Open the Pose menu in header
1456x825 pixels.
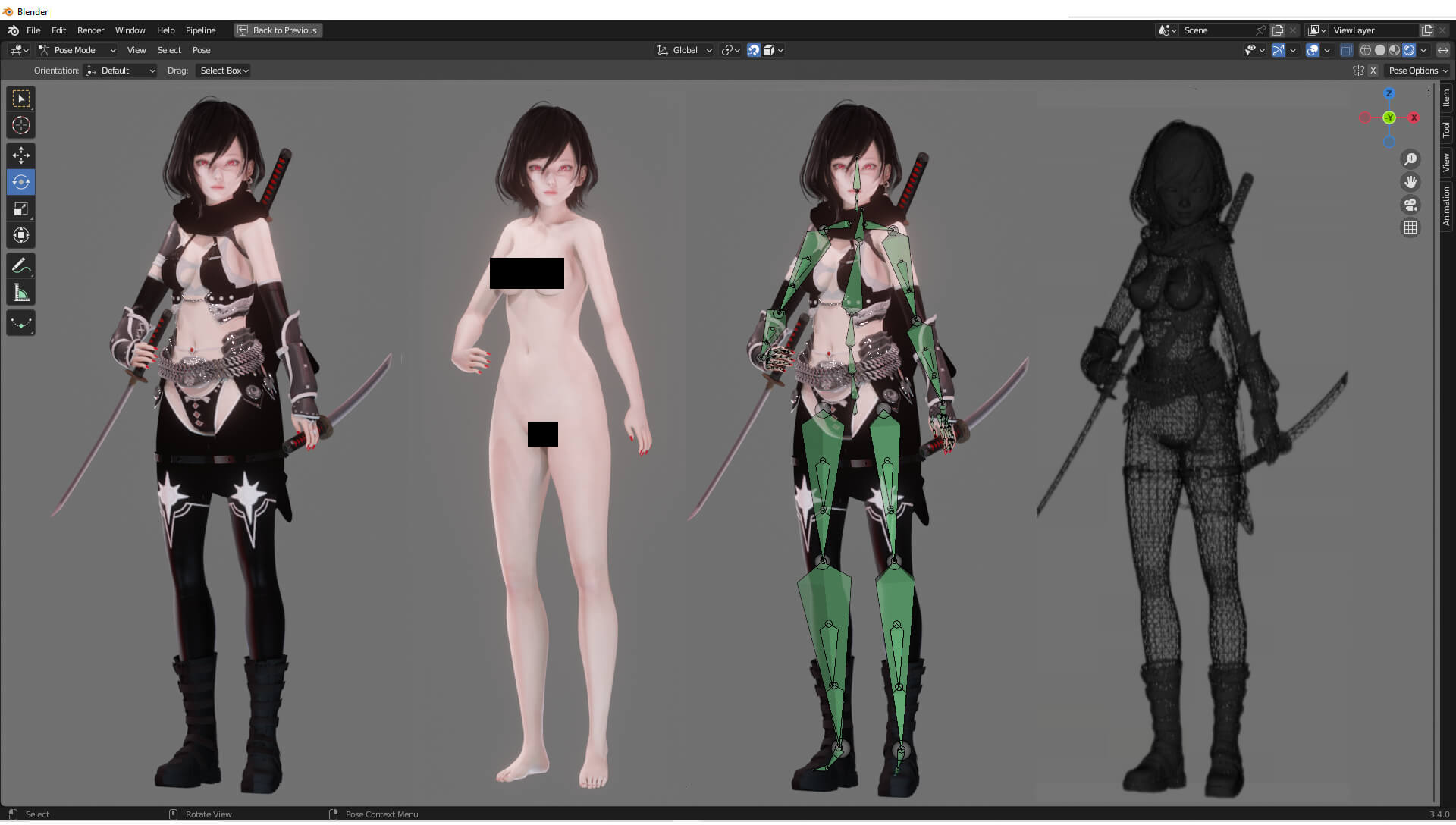point(201,50)
